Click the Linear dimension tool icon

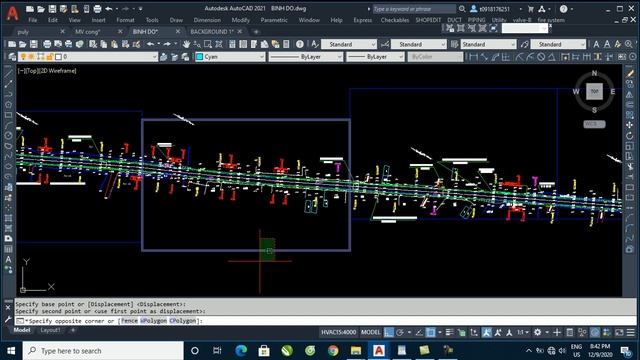pyautogui.click(x=473, y=57)
